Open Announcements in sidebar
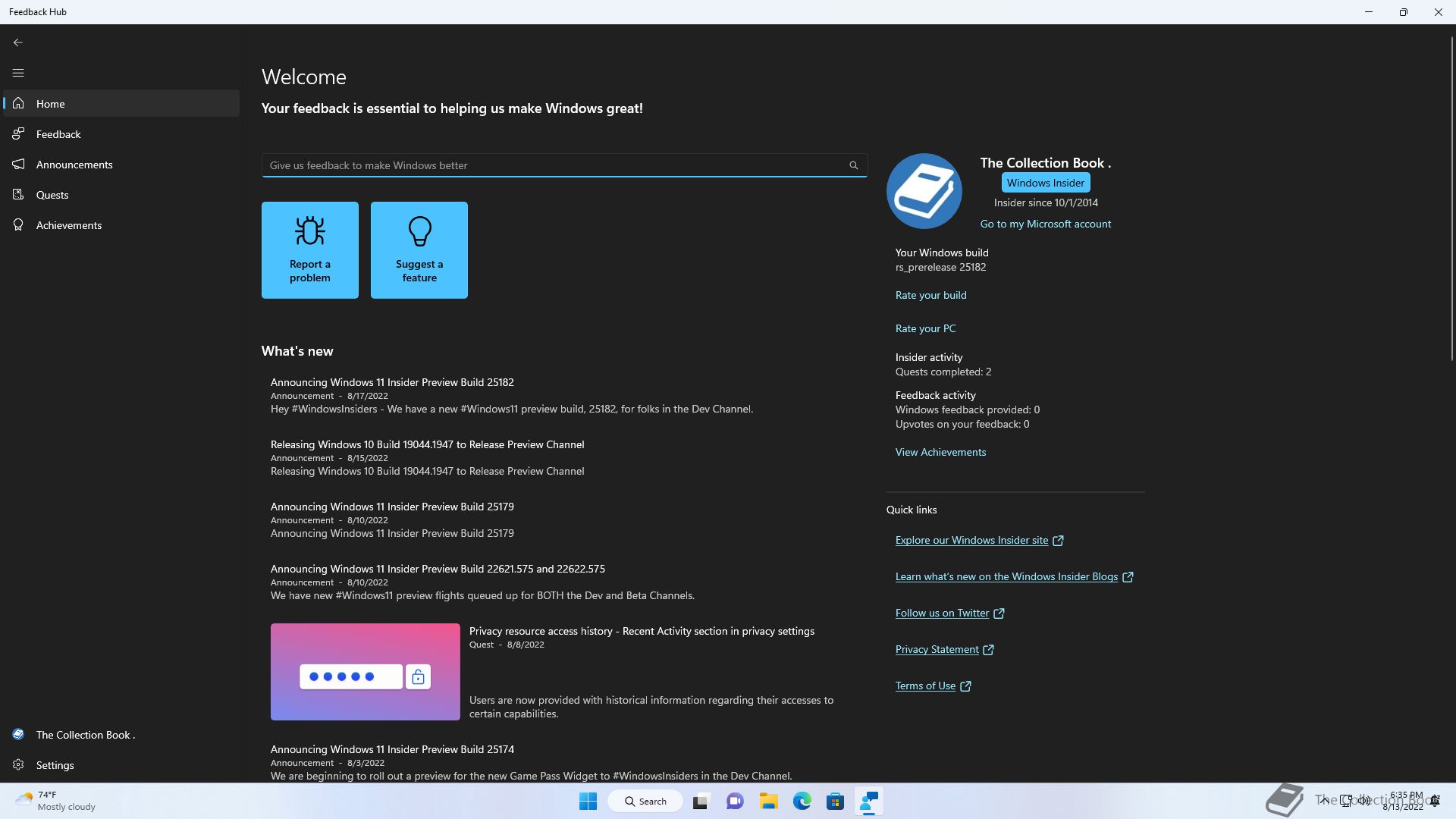The width and height of the screenshot is (1456, 819). (121, 164)
